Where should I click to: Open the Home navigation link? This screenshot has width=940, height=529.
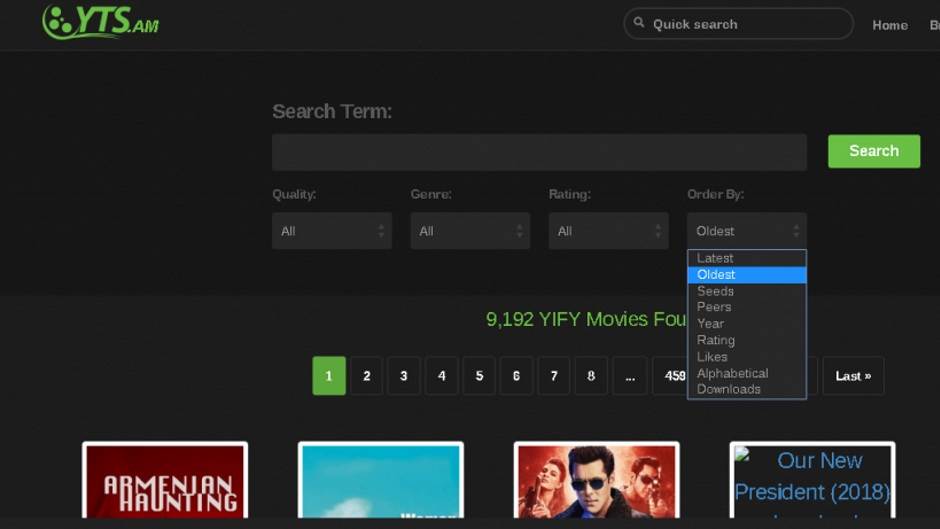coord(890,25)
